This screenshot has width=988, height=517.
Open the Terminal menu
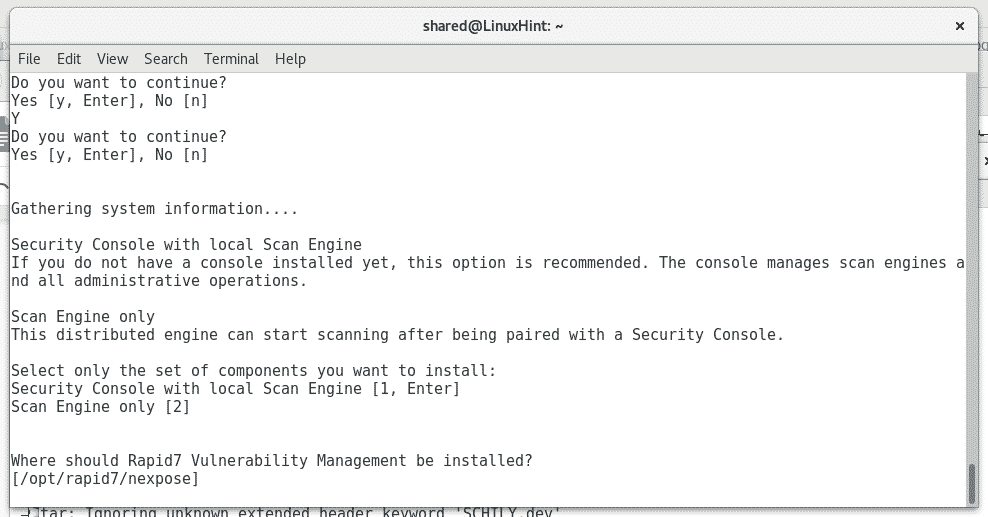click(x=231, y=59)
